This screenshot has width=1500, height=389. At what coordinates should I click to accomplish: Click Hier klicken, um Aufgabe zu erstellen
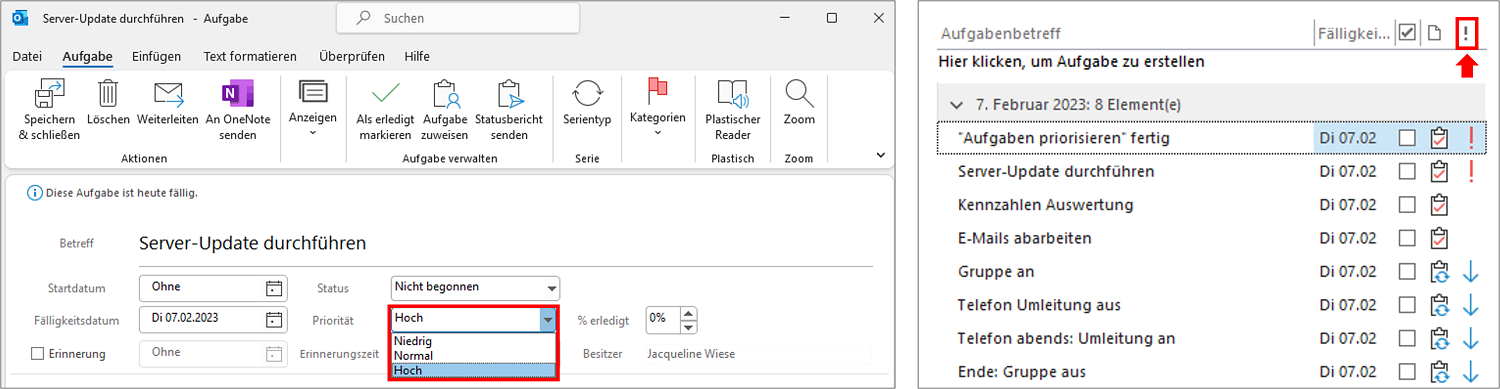point(1071,62)
